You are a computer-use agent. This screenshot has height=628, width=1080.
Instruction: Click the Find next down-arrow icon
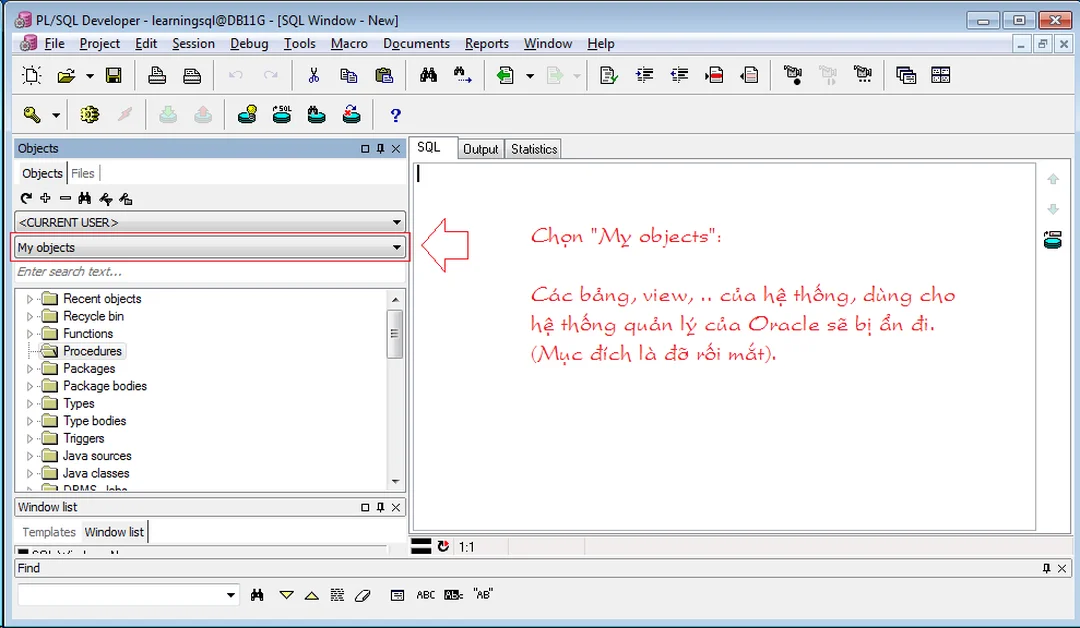(x=287, y=595)
